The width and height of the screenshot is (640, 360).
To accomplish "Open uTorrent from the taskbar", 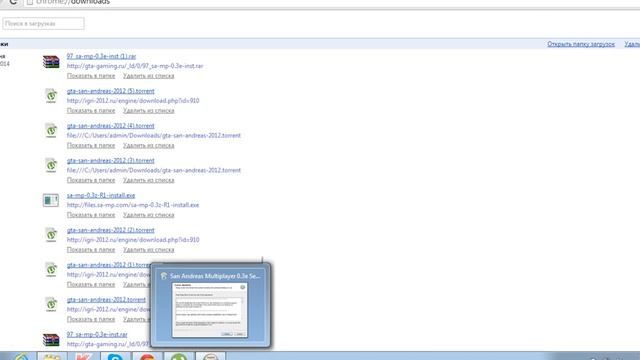I will point(179,356).
